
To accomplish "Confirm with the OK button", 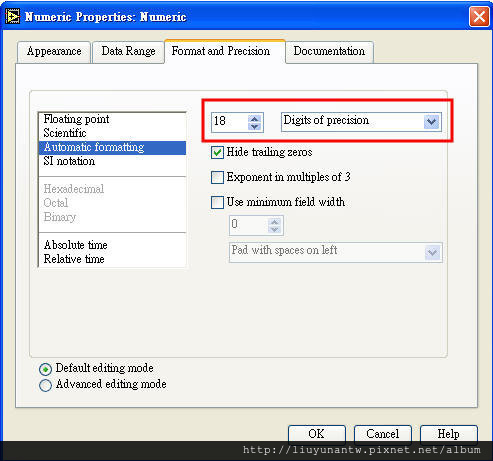I will click(316, 434).
